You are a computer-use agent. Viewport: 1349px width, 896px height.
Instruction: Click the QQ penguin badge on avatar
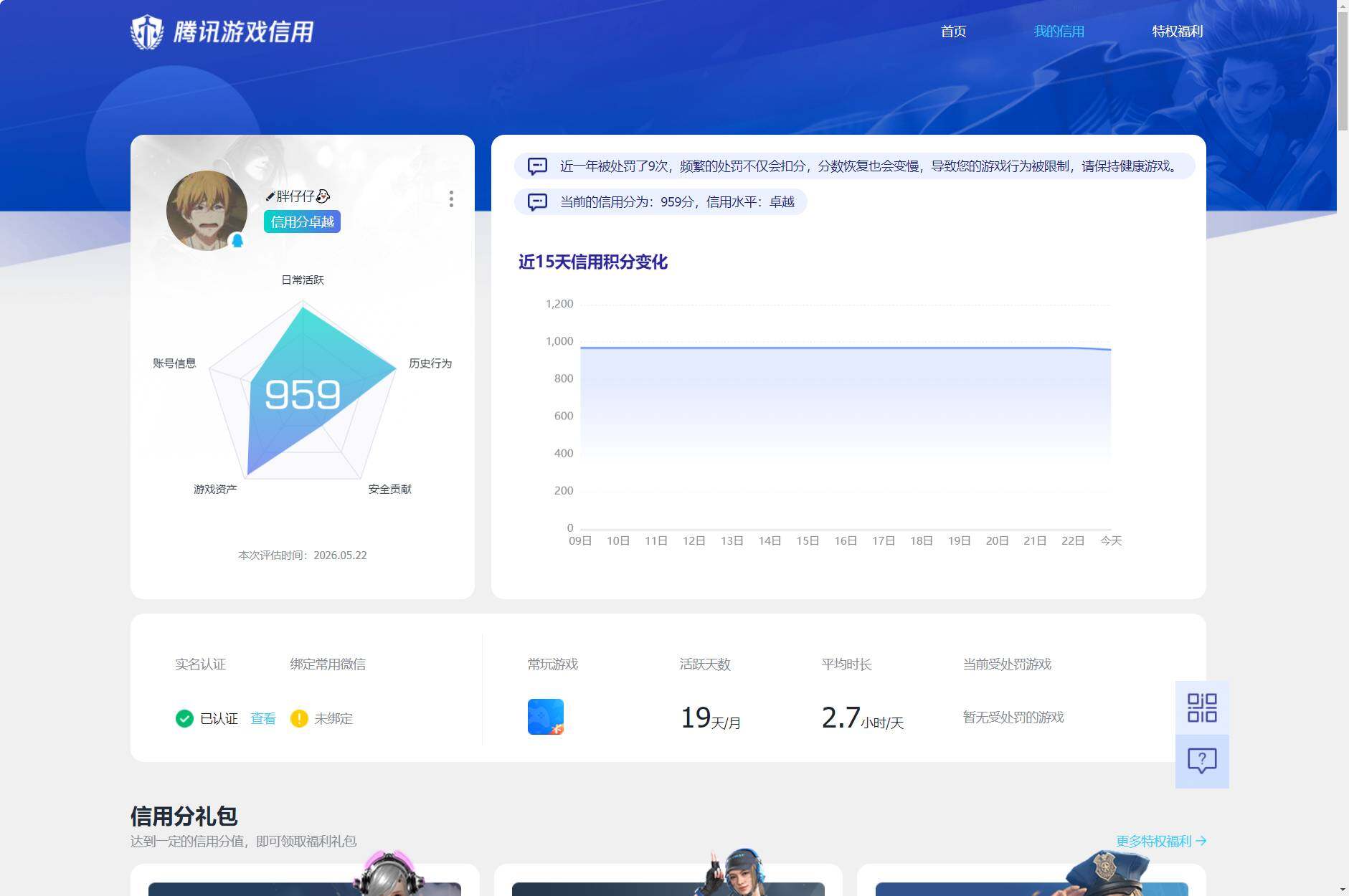(237, 240)
